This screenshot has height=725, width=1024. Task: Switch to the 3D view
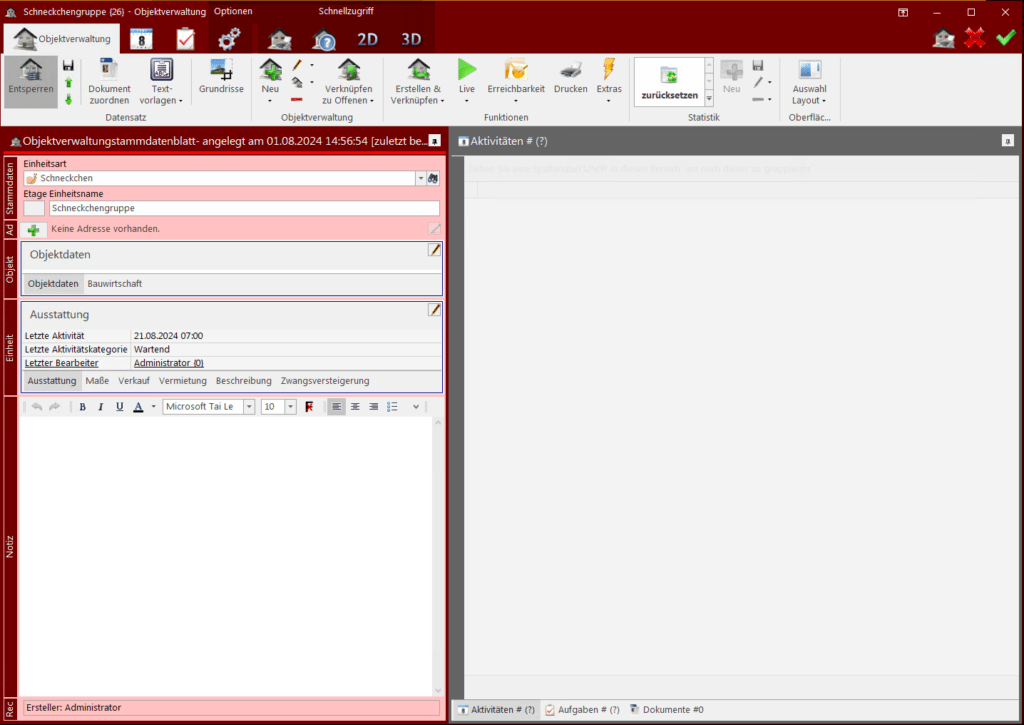[x=411, y=39]
